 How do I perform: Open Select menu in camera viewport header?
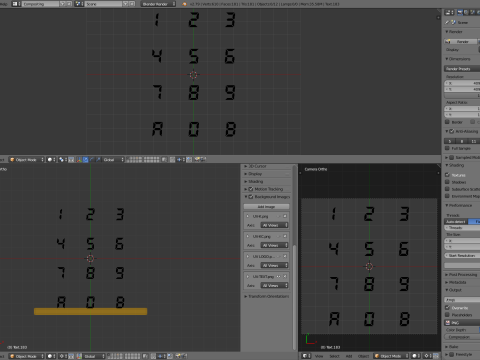334,356
